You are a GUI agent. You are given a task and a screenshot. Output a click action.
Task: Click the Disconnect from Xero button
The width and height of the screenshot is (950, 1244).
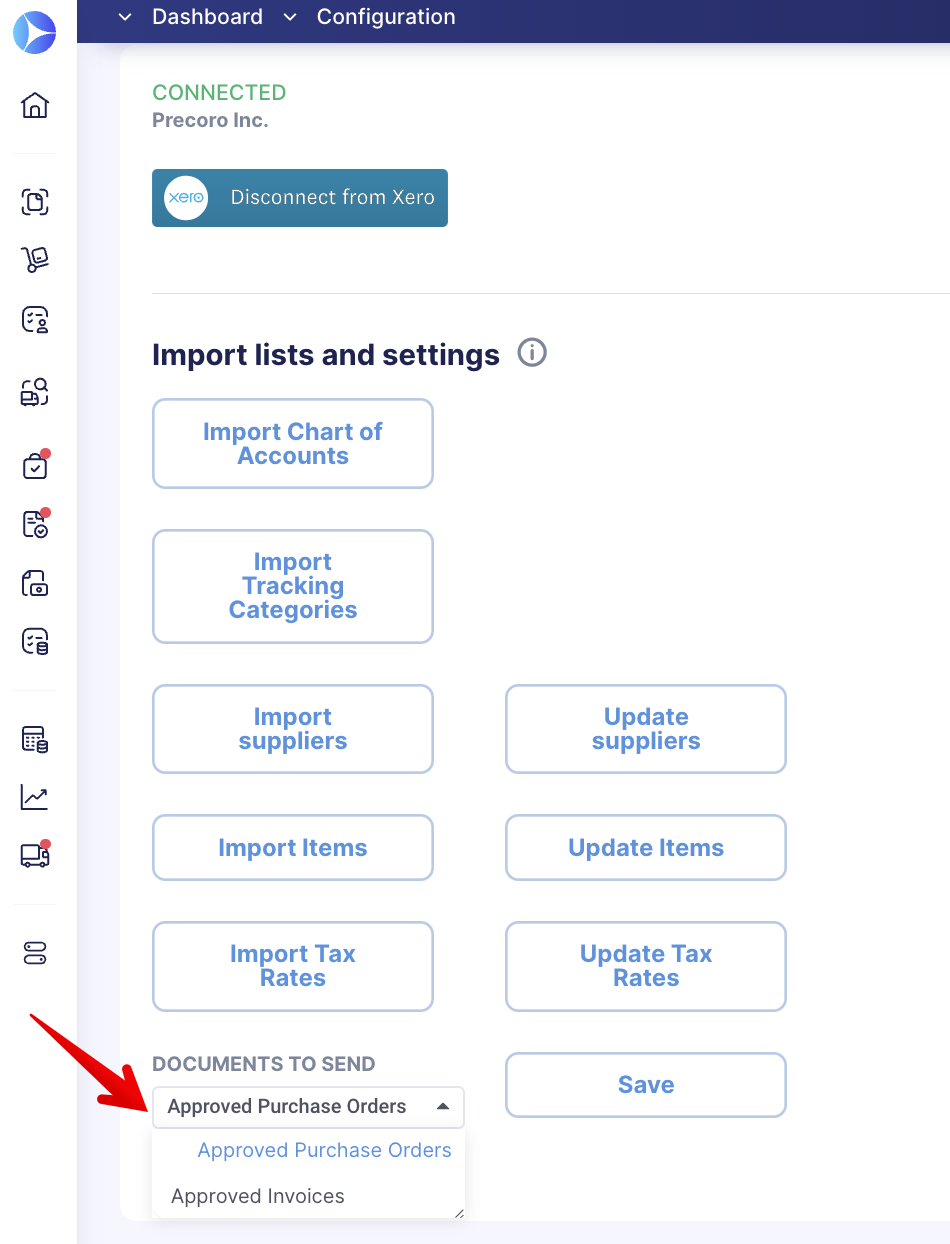pos(299,198)
